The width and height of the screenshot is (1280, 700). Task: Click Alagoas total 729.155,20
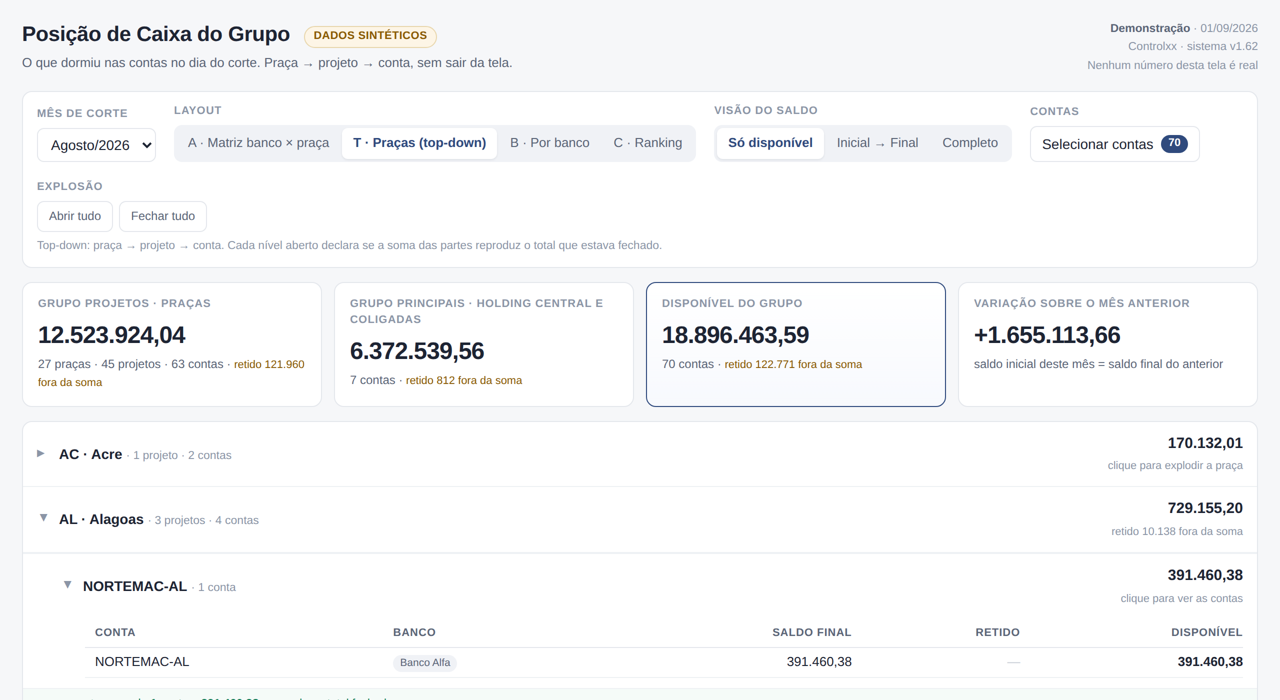[1205, 508]
